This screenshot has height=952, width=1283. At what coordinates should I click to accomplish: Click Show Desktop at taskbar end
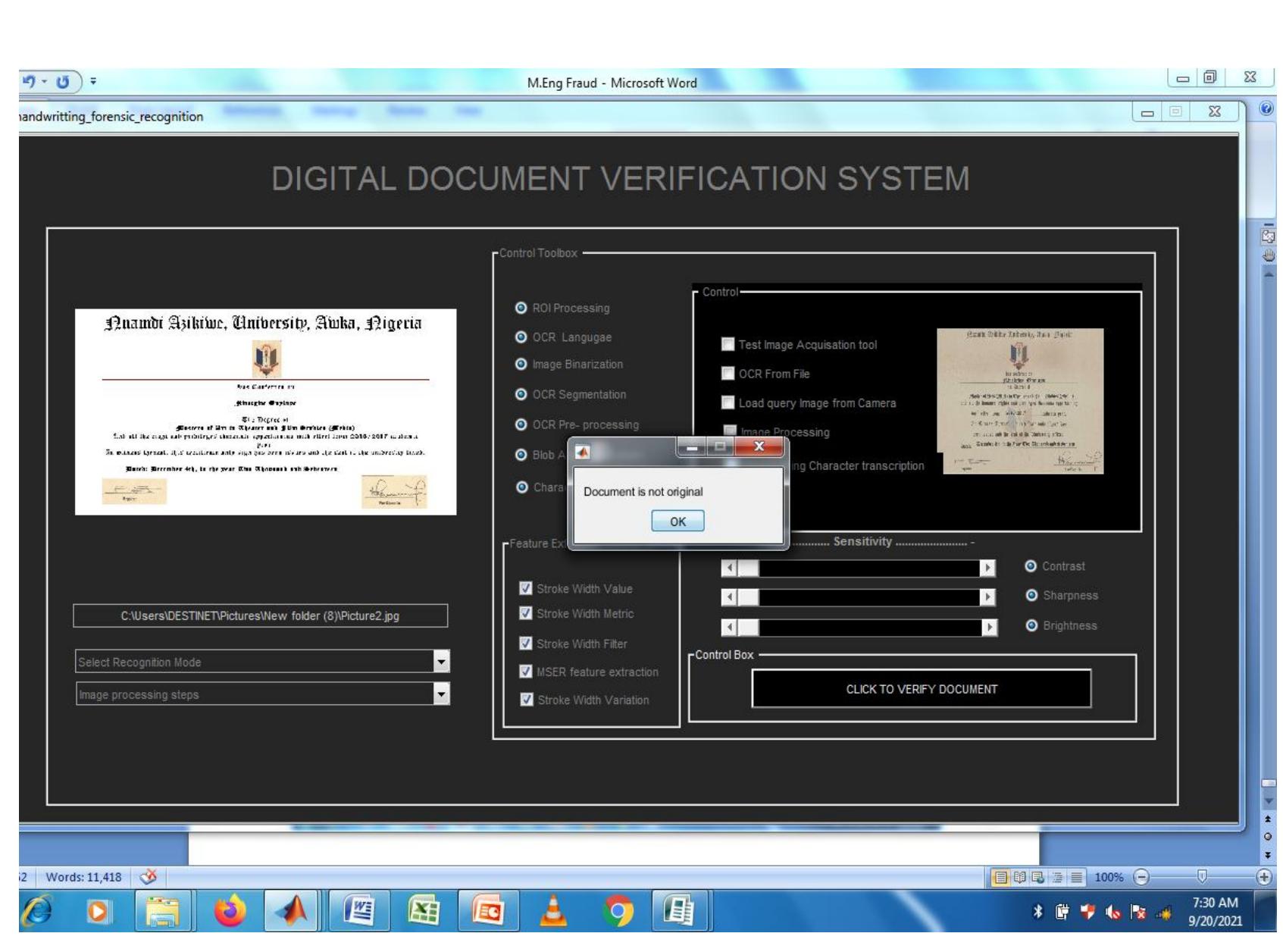1265,911
